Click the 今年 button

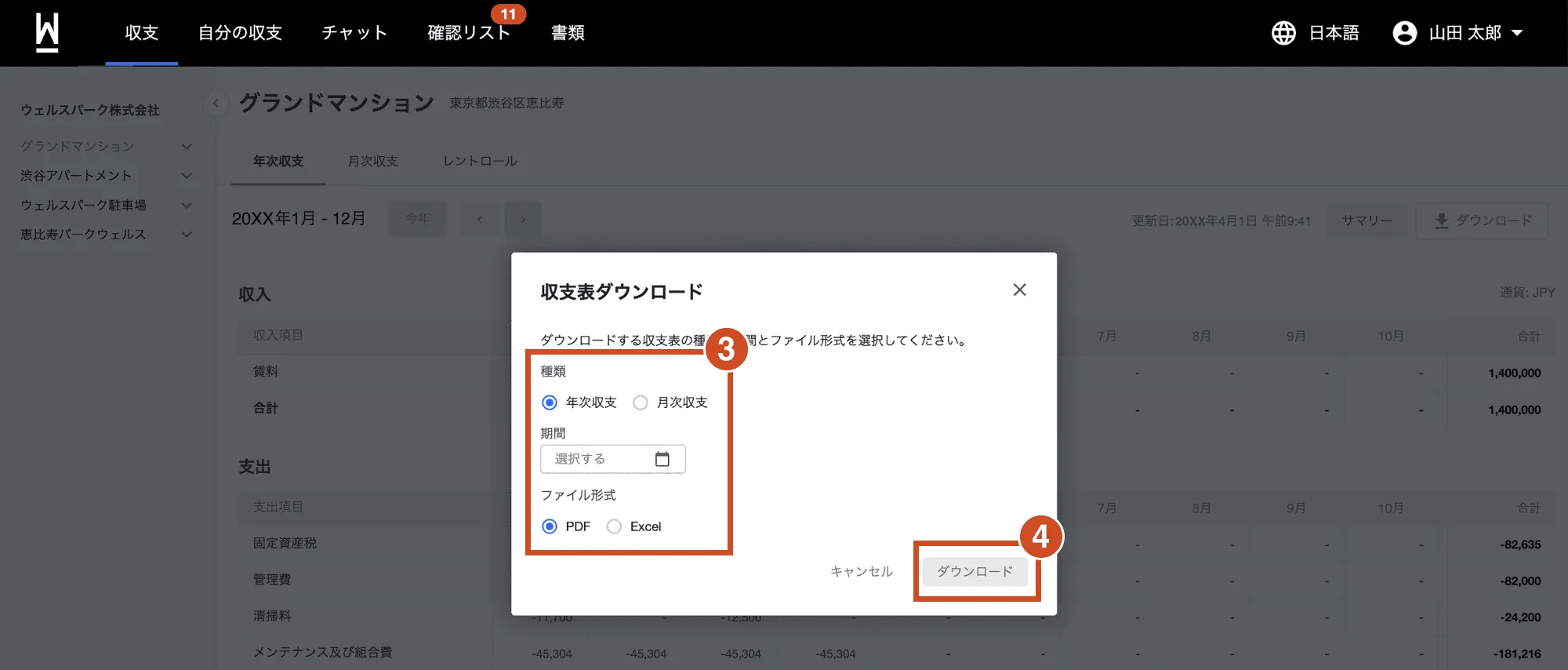pyautogui.click(x=418, y=219)
